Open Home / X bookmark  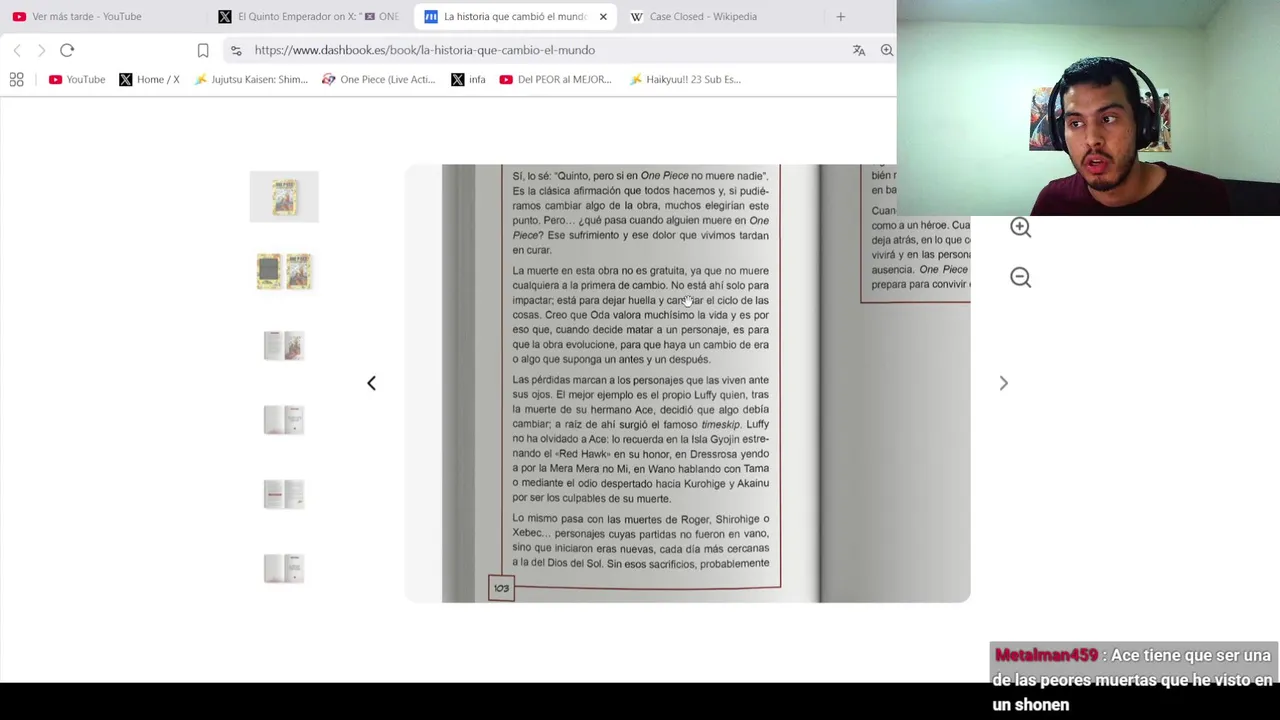point(149,79)
